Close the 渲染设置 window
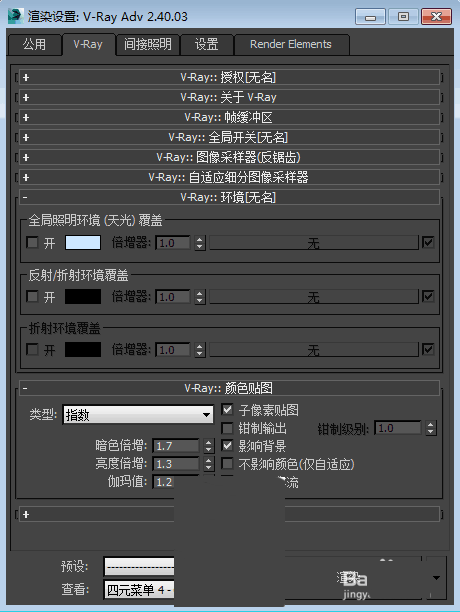 (437, 17)
